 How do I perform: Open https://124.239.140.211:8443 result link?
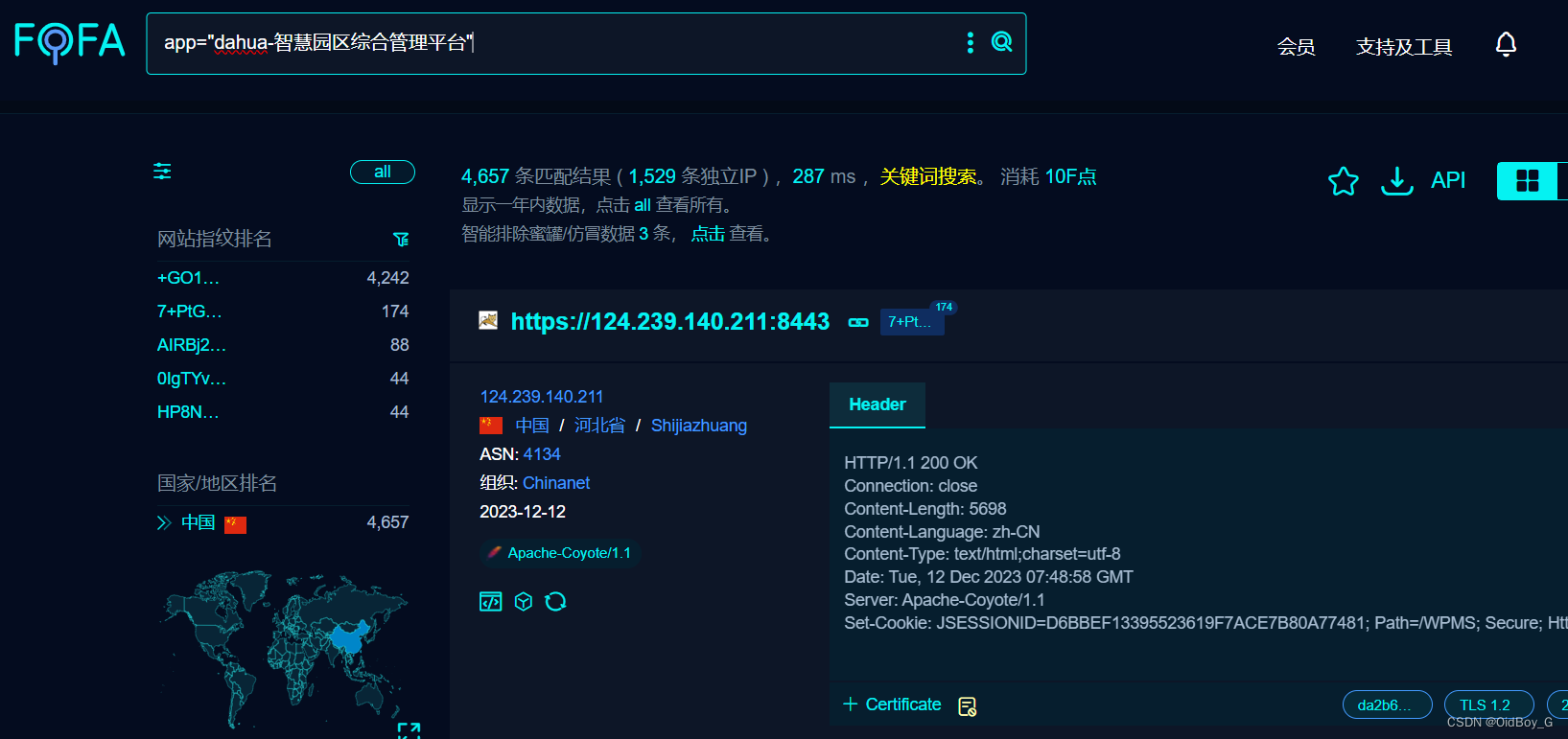tap(670, 321)
